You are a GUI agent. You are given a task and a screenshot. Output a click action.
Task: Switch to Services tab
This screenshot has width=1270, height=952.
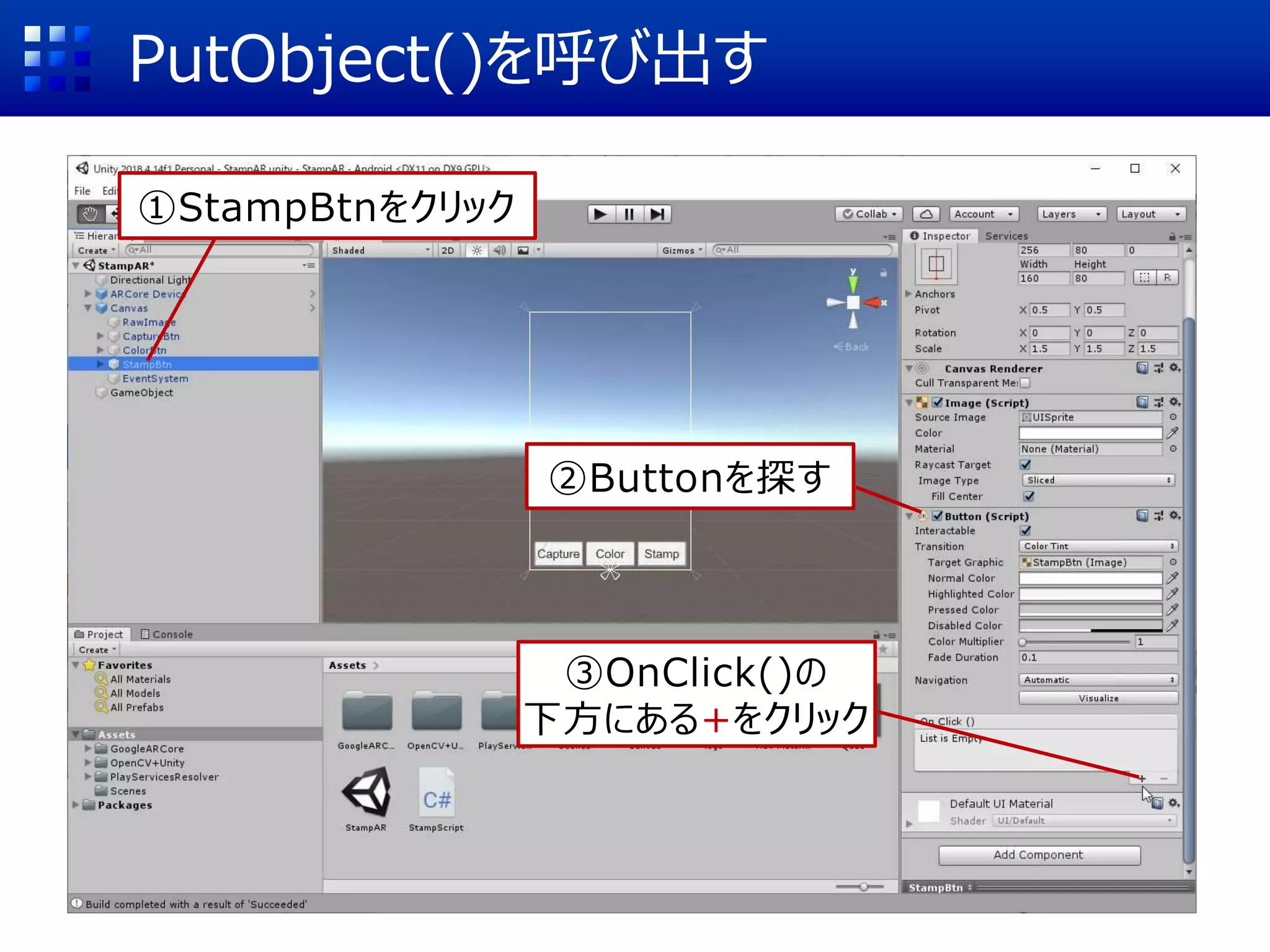pyautogui.click(x=1006, y=236)
